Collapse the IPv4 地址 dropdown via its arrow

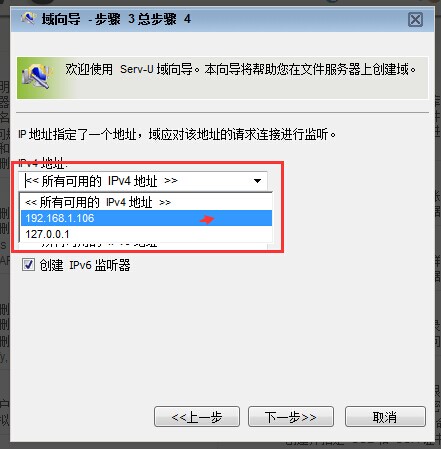click(x=257, y=181)
